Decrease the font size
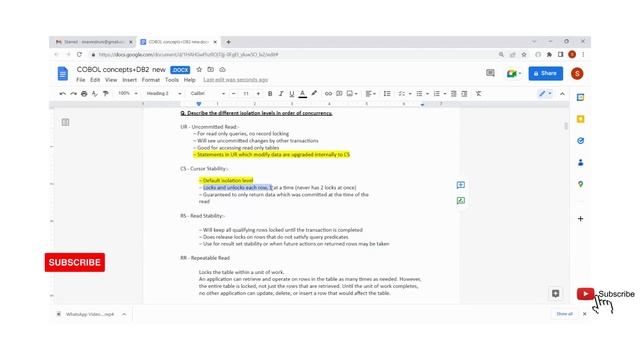 233,94
